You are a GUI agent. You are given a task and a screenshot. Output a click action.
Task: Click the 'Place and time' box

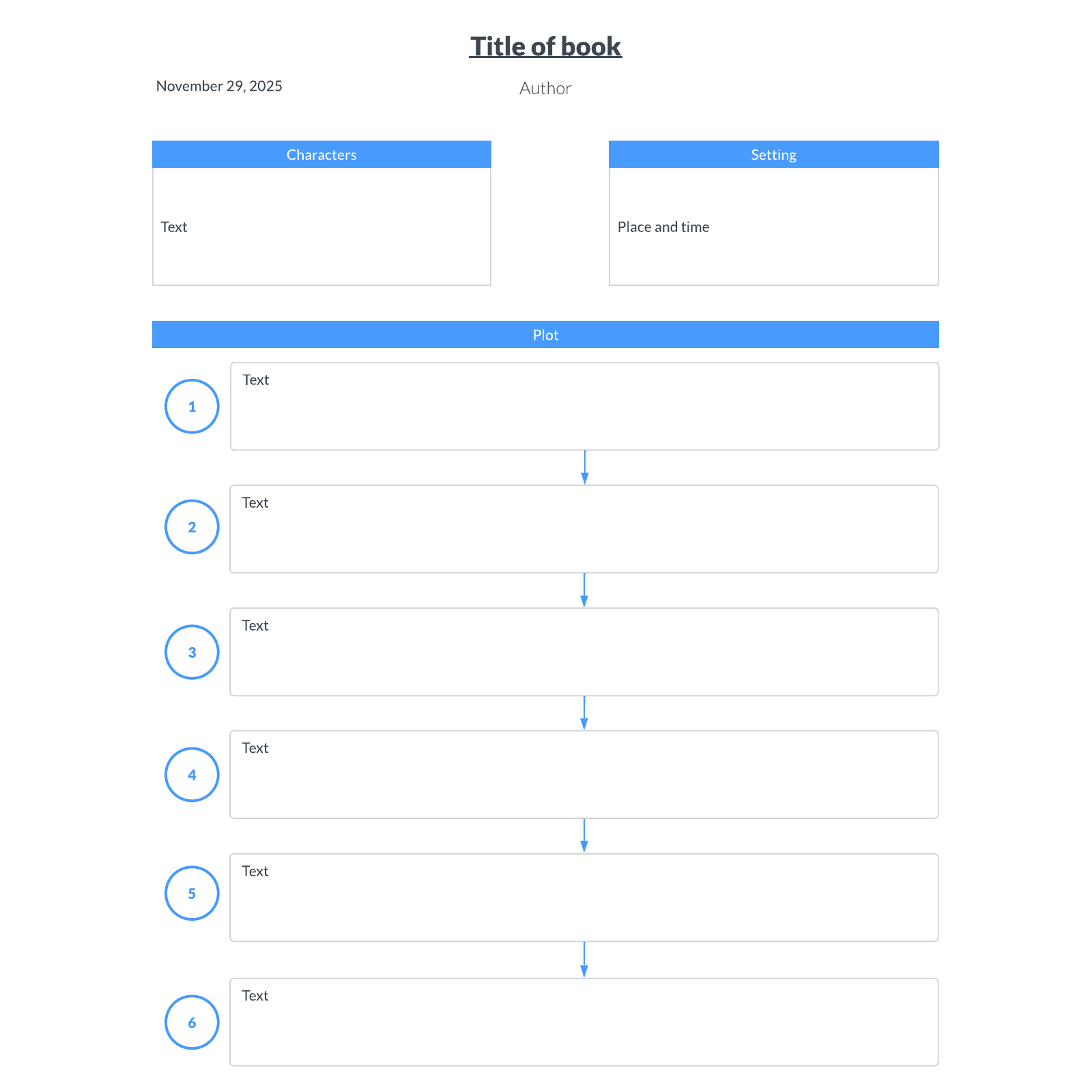[773, 227]
